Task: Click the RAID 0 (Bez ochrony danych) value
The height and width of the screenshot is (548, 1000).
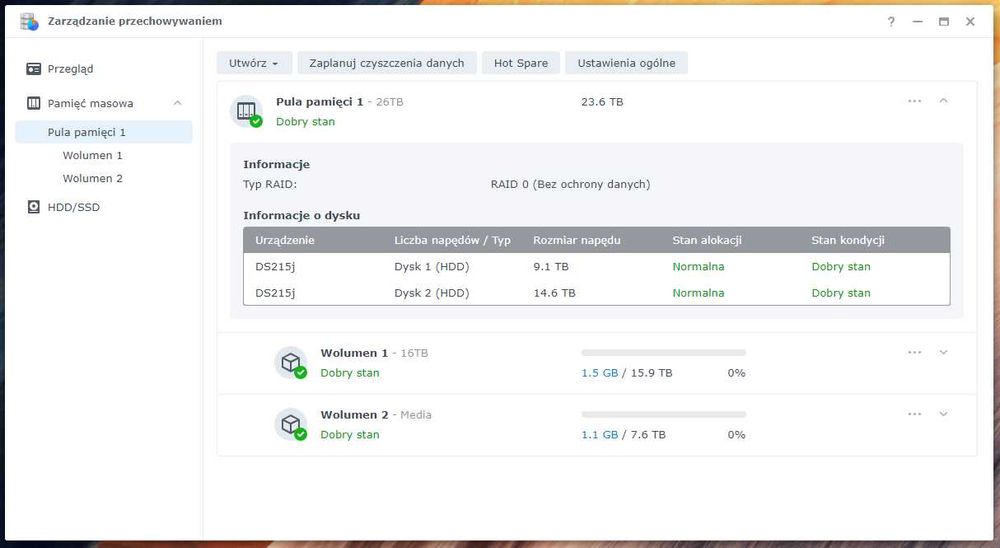Action: [x=570, y=184]
